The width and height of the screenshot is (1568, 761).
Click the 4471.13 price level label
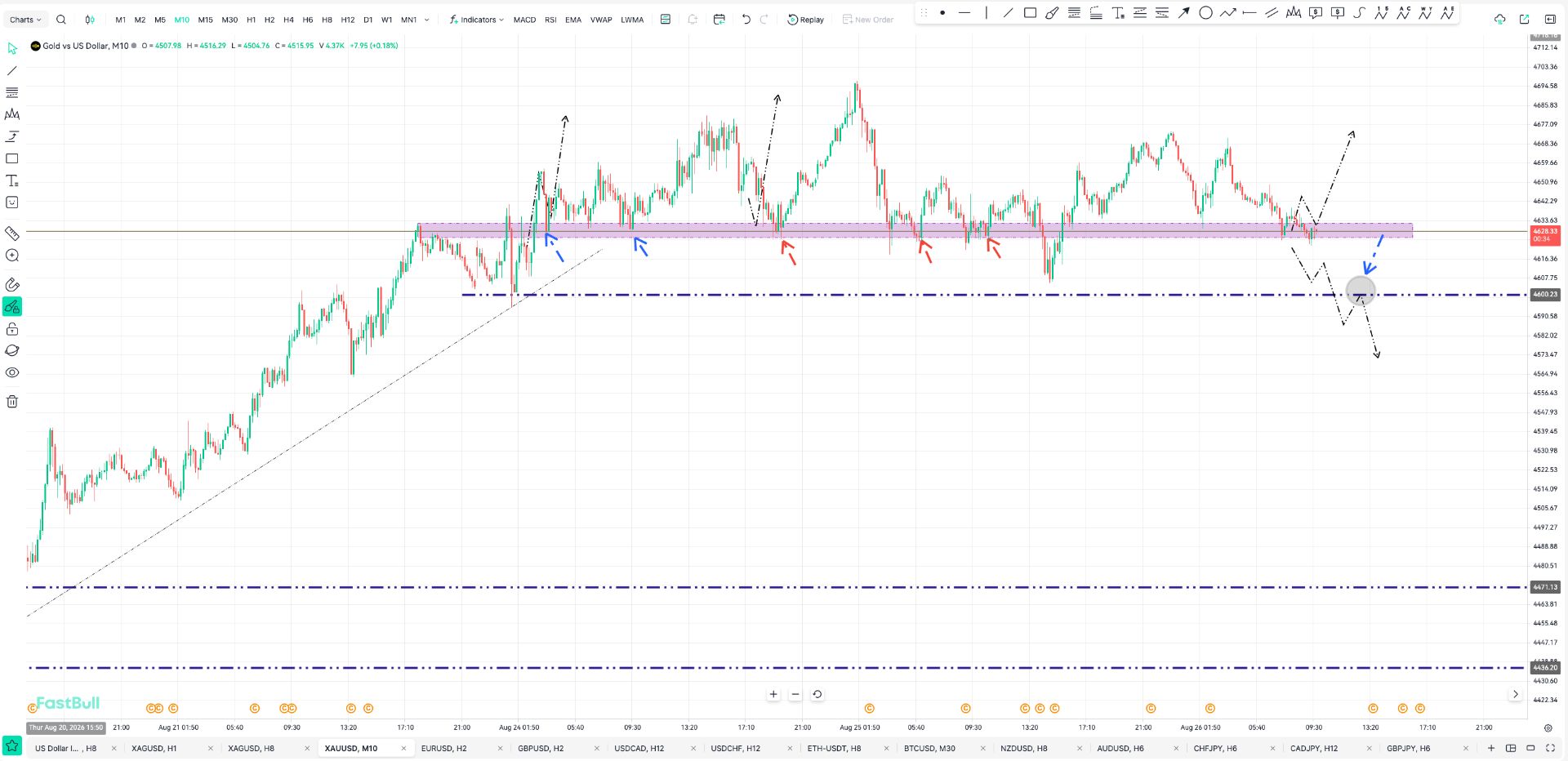pos(1545,587)
